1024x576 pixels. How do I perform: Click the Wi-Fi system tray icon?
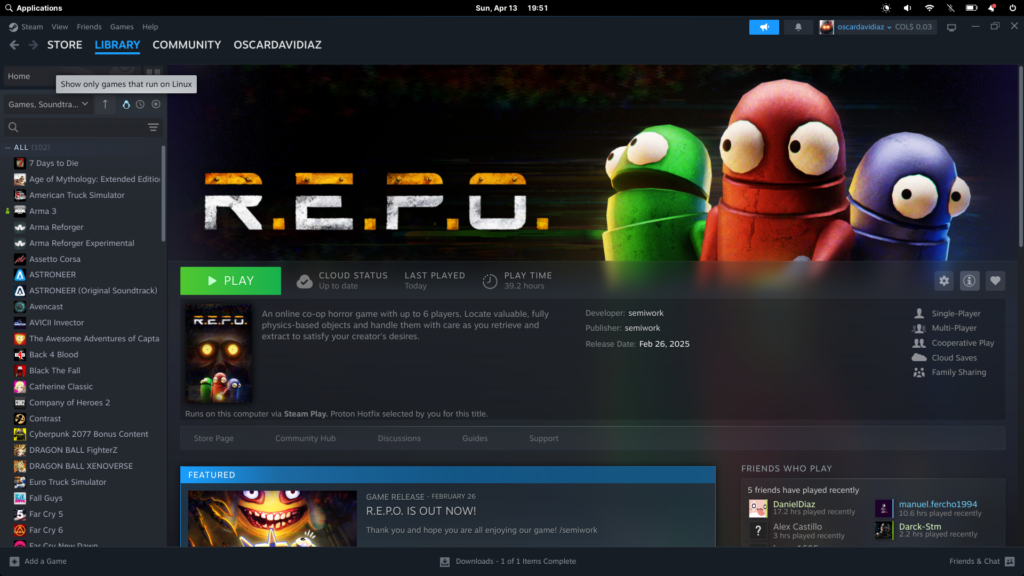tap(929, 8)
